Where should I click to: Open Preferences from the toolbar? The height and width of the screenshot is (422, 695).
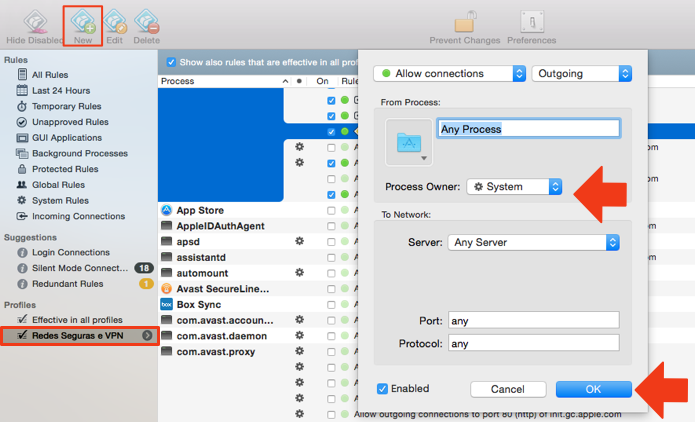[532, 21]
